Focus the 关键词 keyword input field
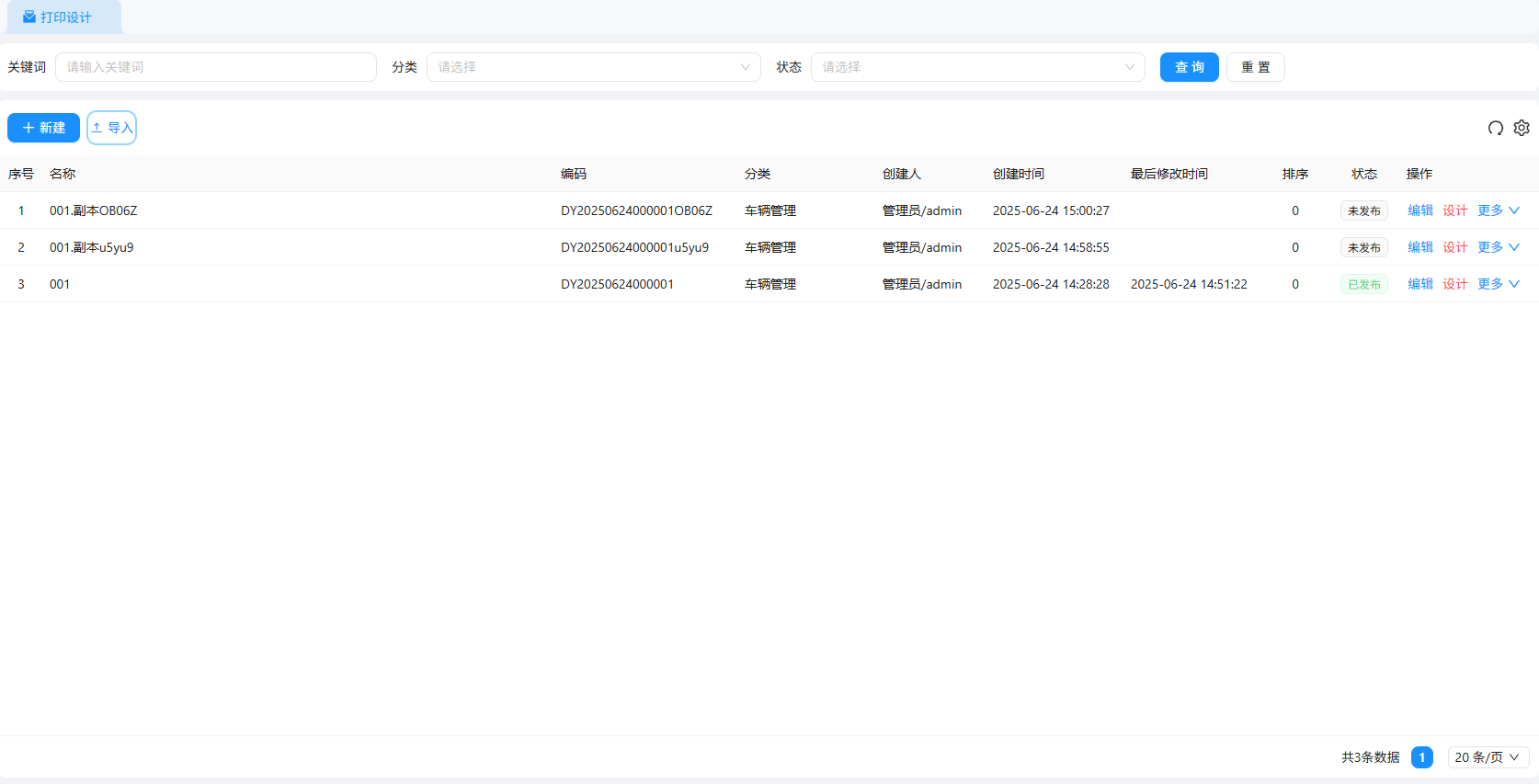1539x784 pixels. (x=216, y=67)
